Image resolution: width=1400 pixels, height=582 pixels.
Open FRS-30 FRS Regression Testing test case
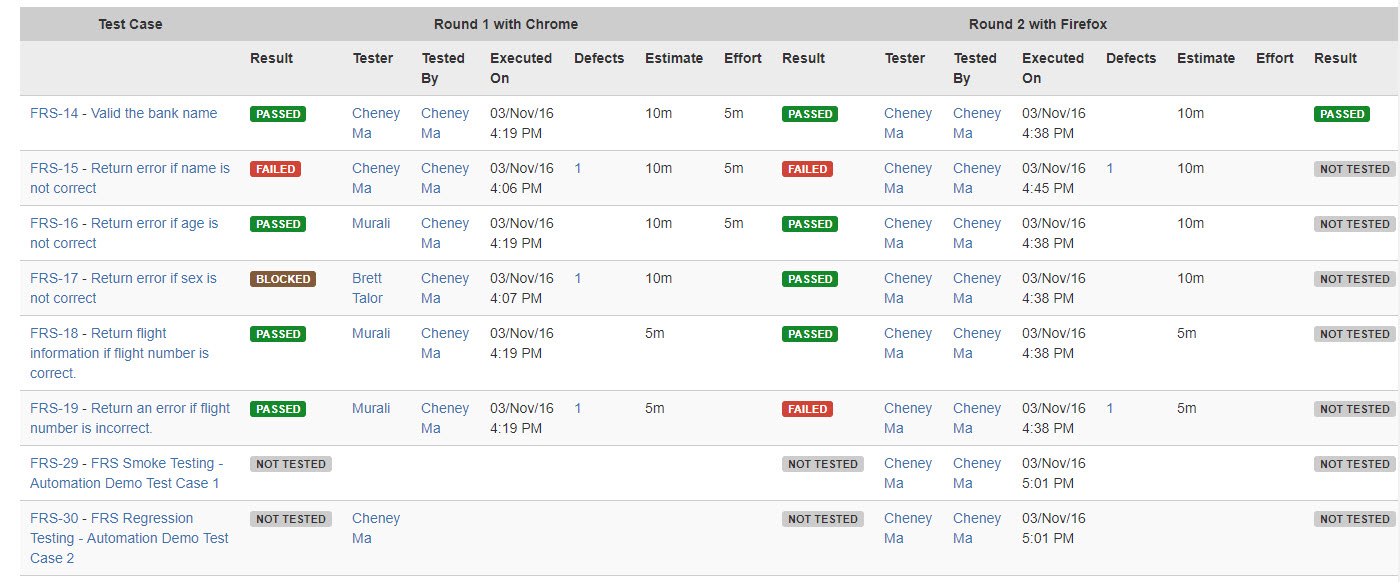point(111,518)
